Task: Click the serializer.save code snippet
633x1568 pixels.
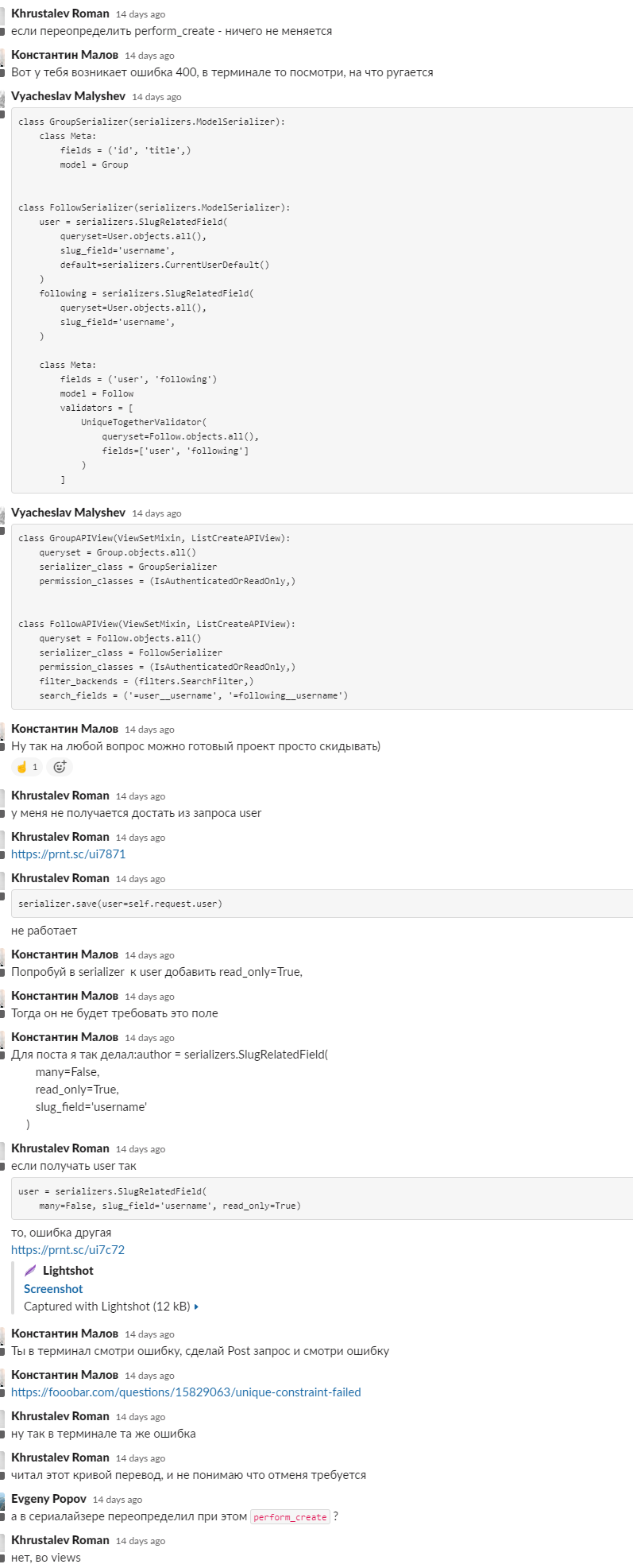Action: (322, 904)
